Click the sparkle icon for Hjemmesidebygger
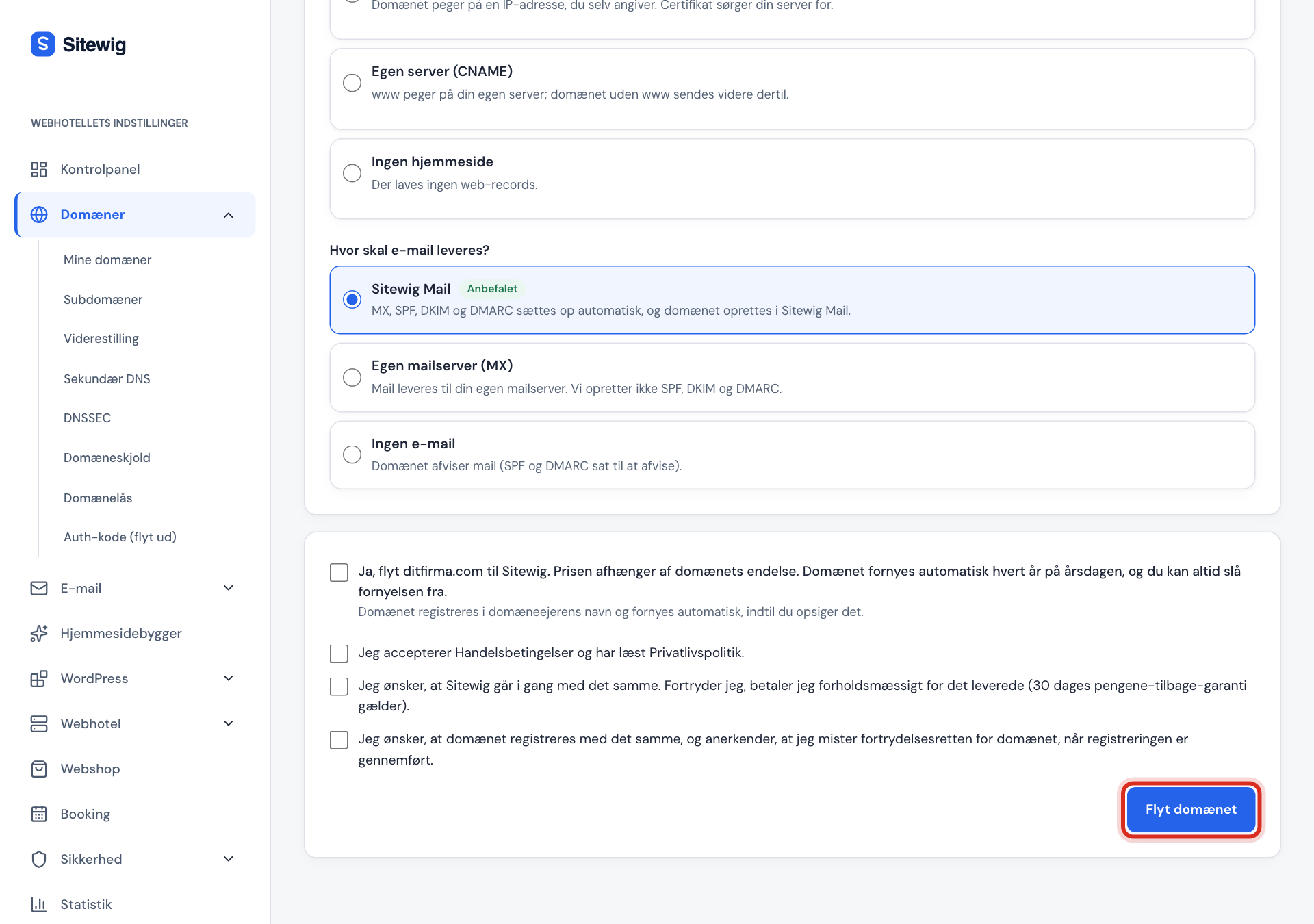1314x924 pixels. point(39,633)
